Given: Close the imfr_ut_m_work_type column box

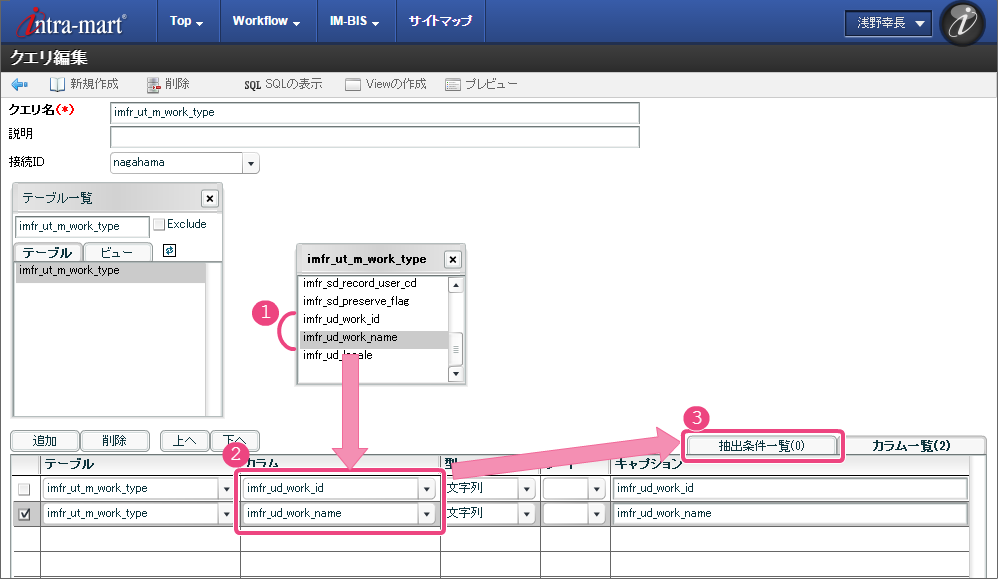Looking at the screenshot, I should point(453,260).
